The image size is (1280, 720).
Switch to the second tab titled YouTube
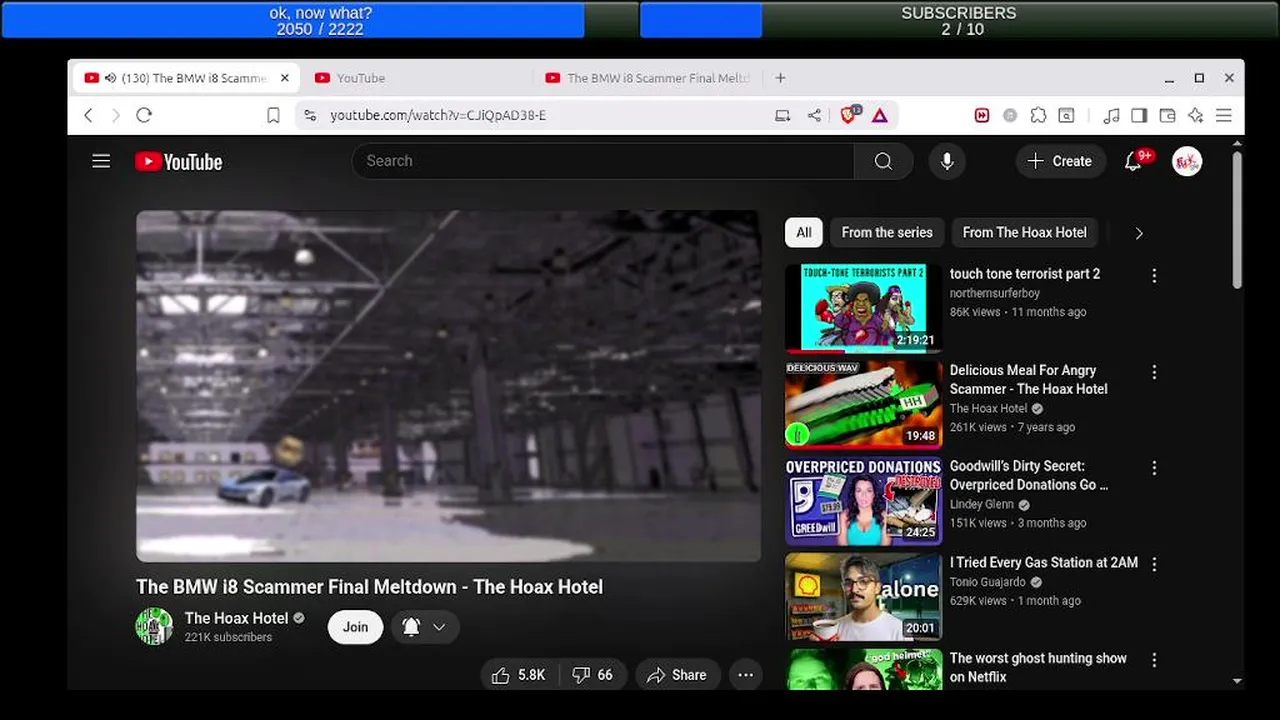coord(415,78)
